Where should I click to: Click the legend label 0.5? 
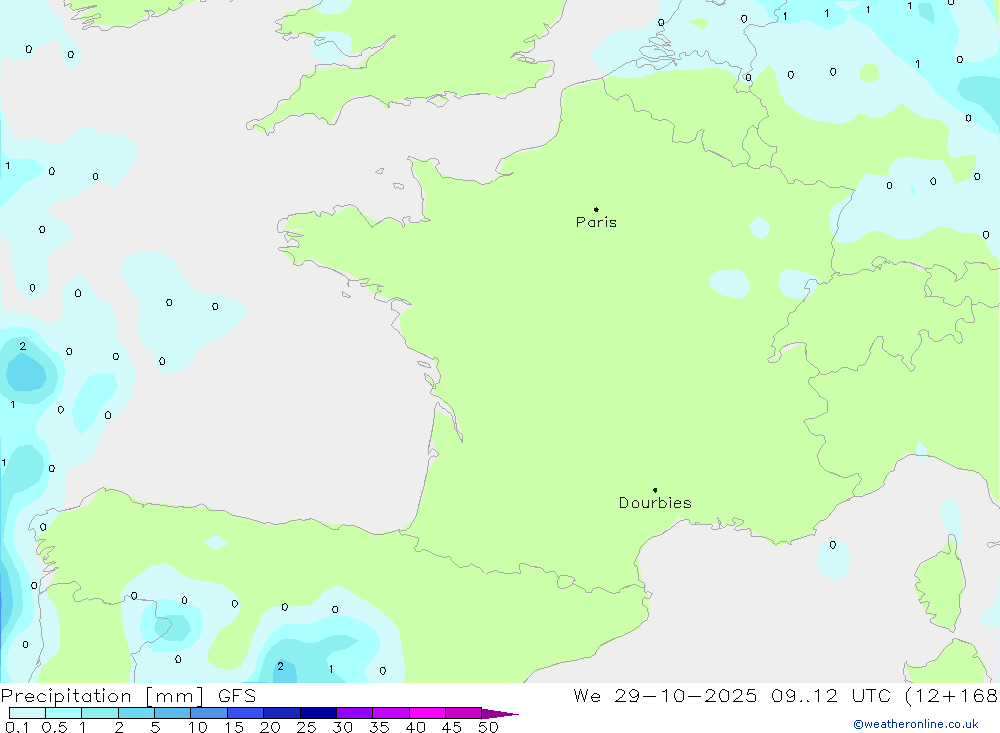54,727
